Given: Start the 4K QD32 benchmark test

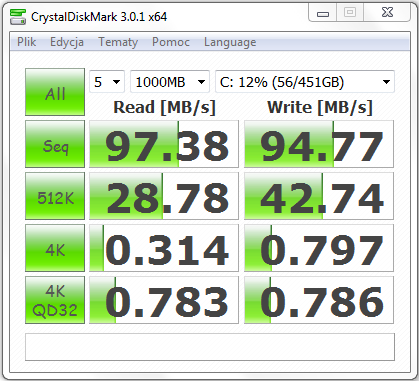Looking at the screenshot, I should (55, 300).
